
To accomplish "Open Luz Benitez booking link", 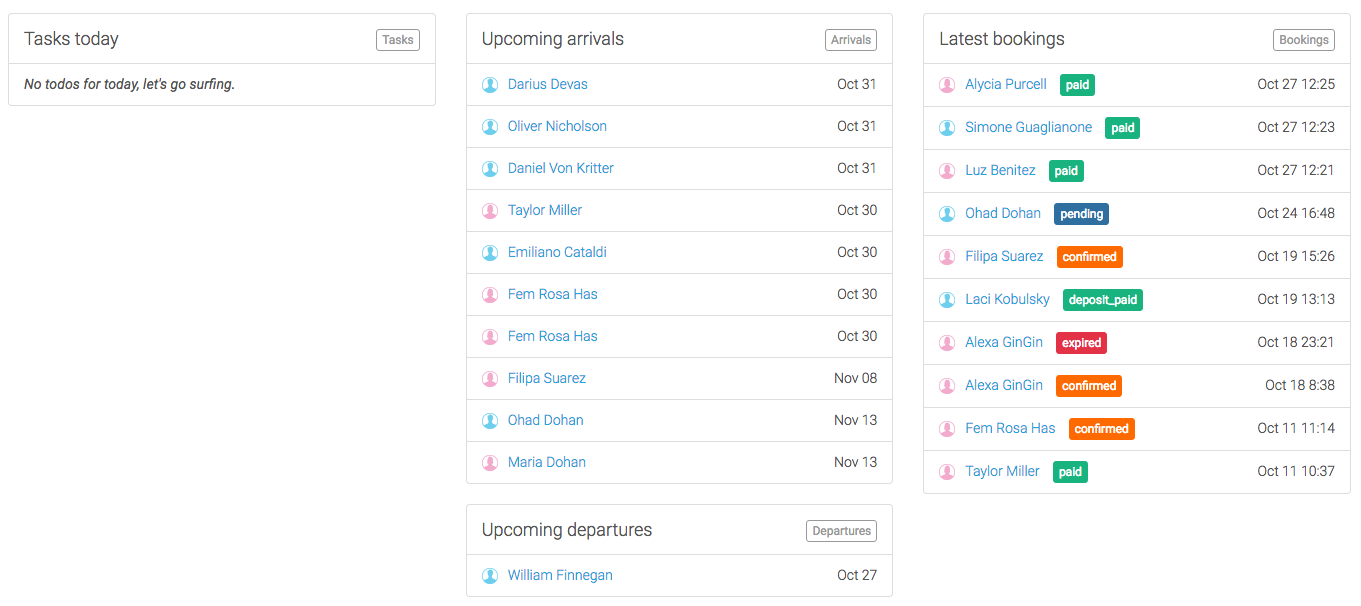I will (1000, 170).
